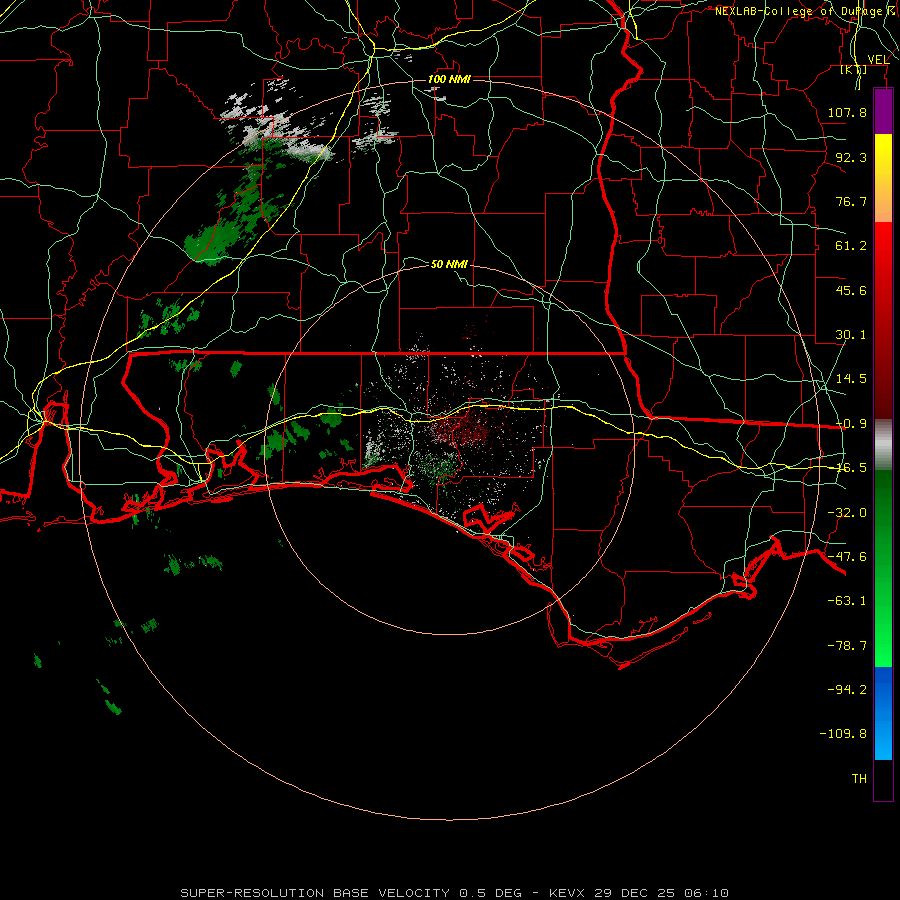Click the TH threshold label in legend

(859, 779)
